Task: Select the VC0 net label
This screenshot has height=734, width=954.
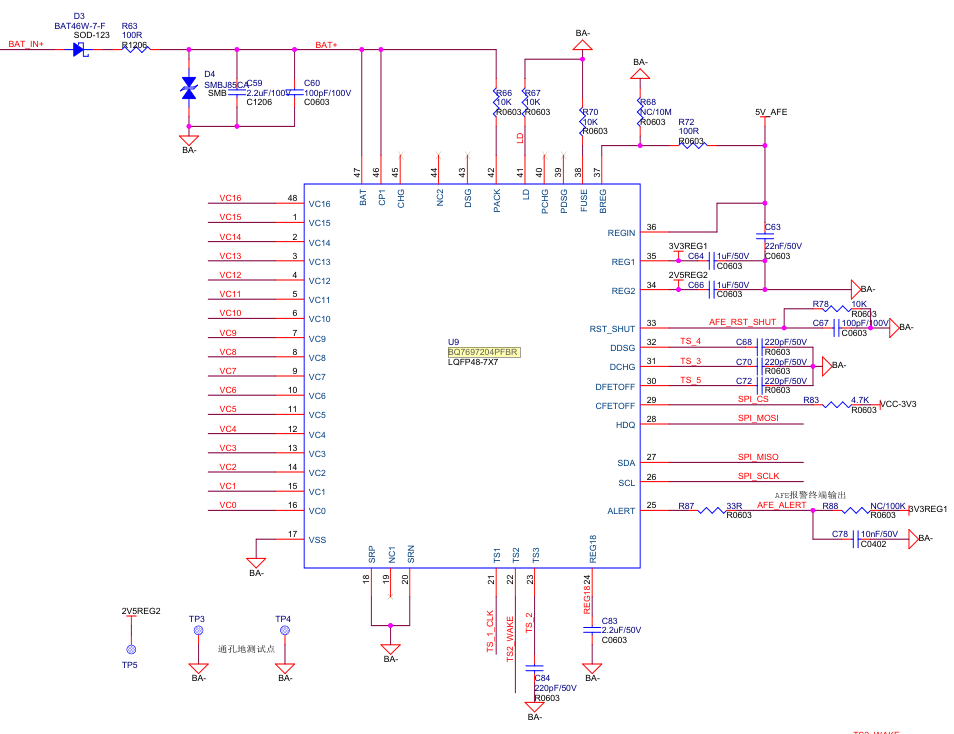Action: point(228,505)
